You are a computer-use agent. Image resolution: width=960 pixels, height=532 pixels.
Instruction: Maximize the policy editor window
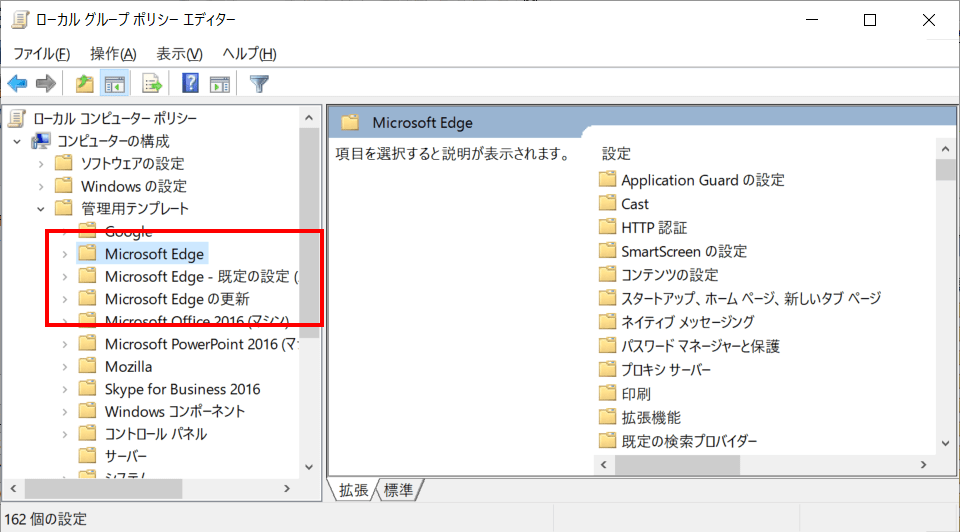pyautogui.click(x=869, y=20)
